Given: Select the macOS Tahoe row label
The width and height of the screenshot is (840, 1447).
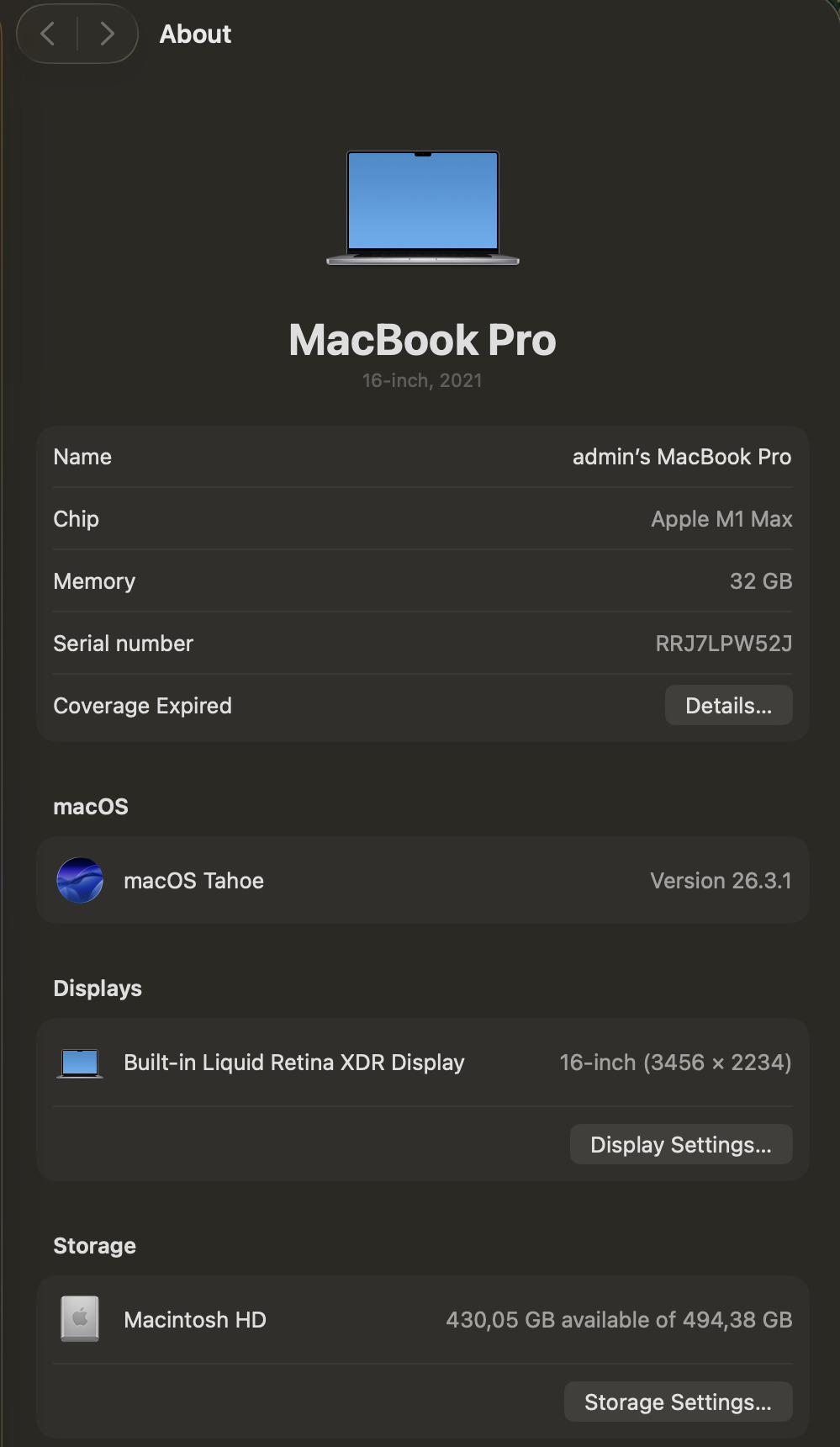Looking at the screenshot, I should tap(193, 881).
